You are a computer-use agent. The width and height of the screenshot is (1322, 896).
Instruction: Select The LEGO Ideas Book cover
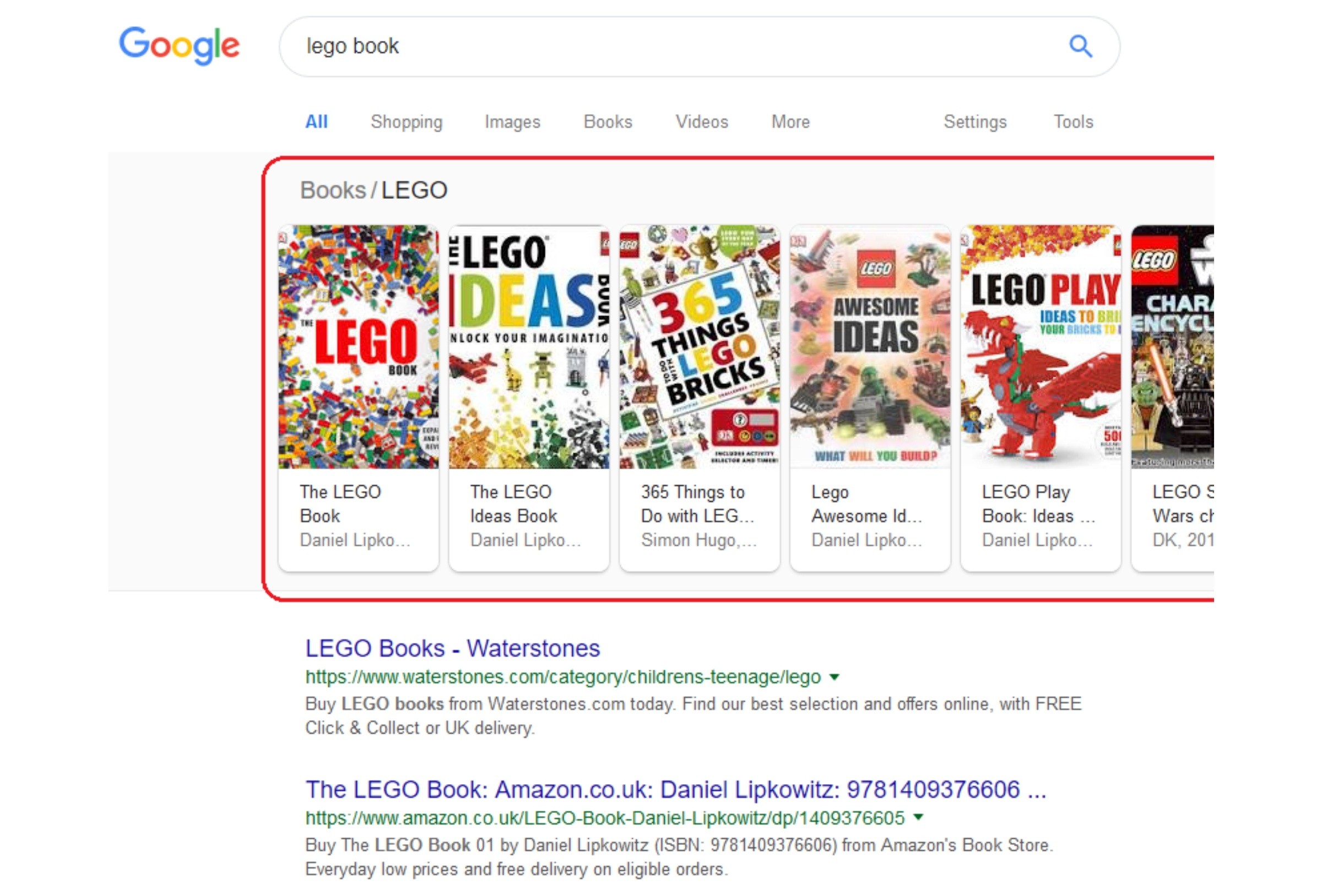tap(528, 347)
